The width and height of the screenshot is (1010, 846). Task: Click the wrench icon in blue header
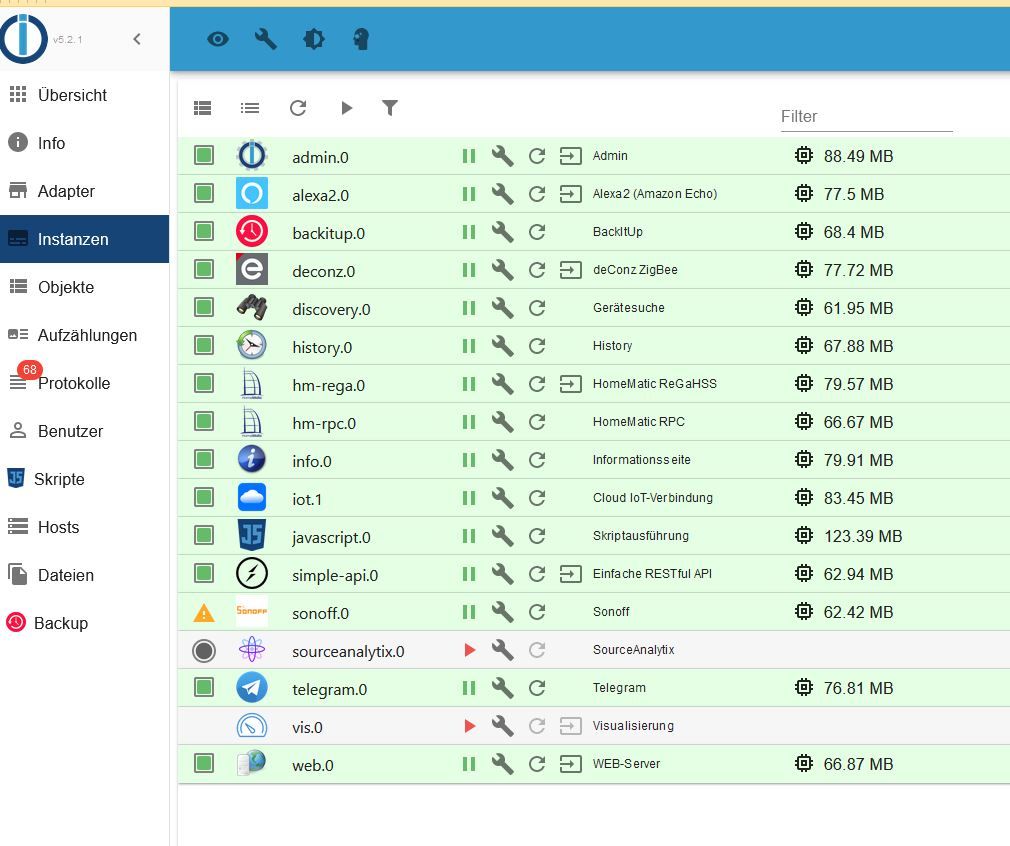266,39
